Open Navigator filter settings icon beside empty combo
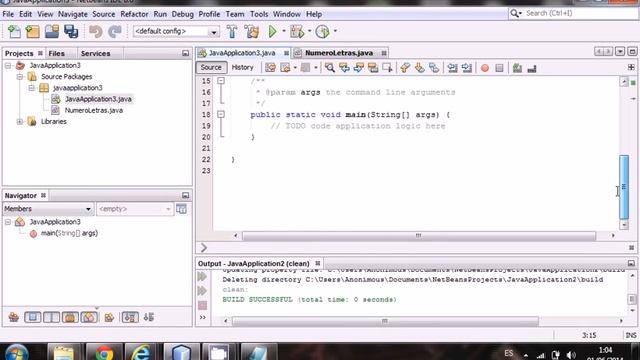 tap(182, 209)
